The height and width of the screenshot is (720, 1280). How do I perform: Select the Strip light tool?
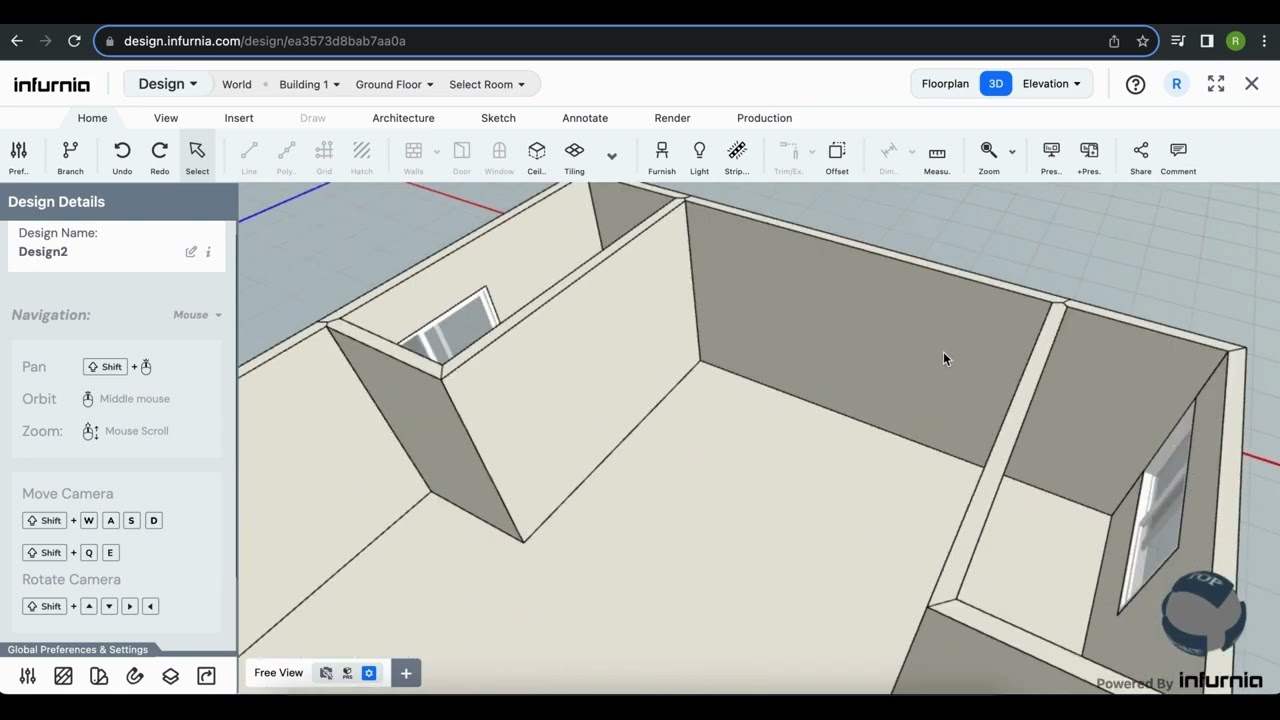click(x=737, y=157)
